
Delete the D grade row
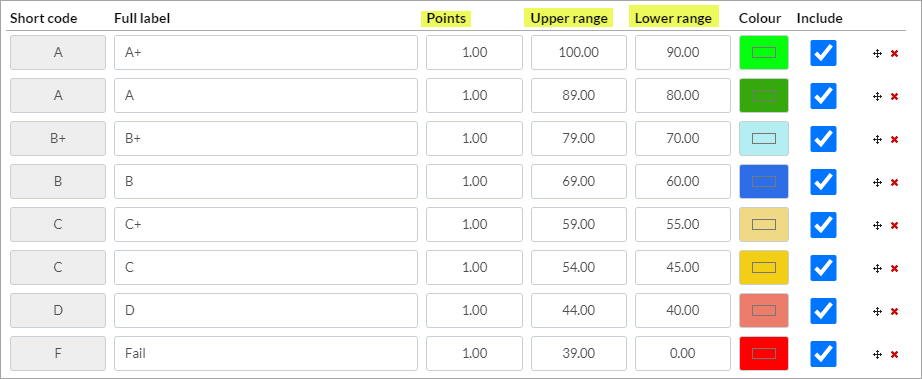click(x=894, y=311)
